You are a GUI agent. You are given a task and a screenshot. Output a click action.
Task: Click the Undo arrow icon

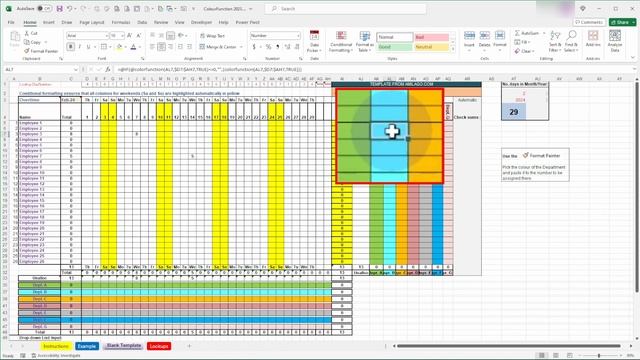(x=70, y=9)
